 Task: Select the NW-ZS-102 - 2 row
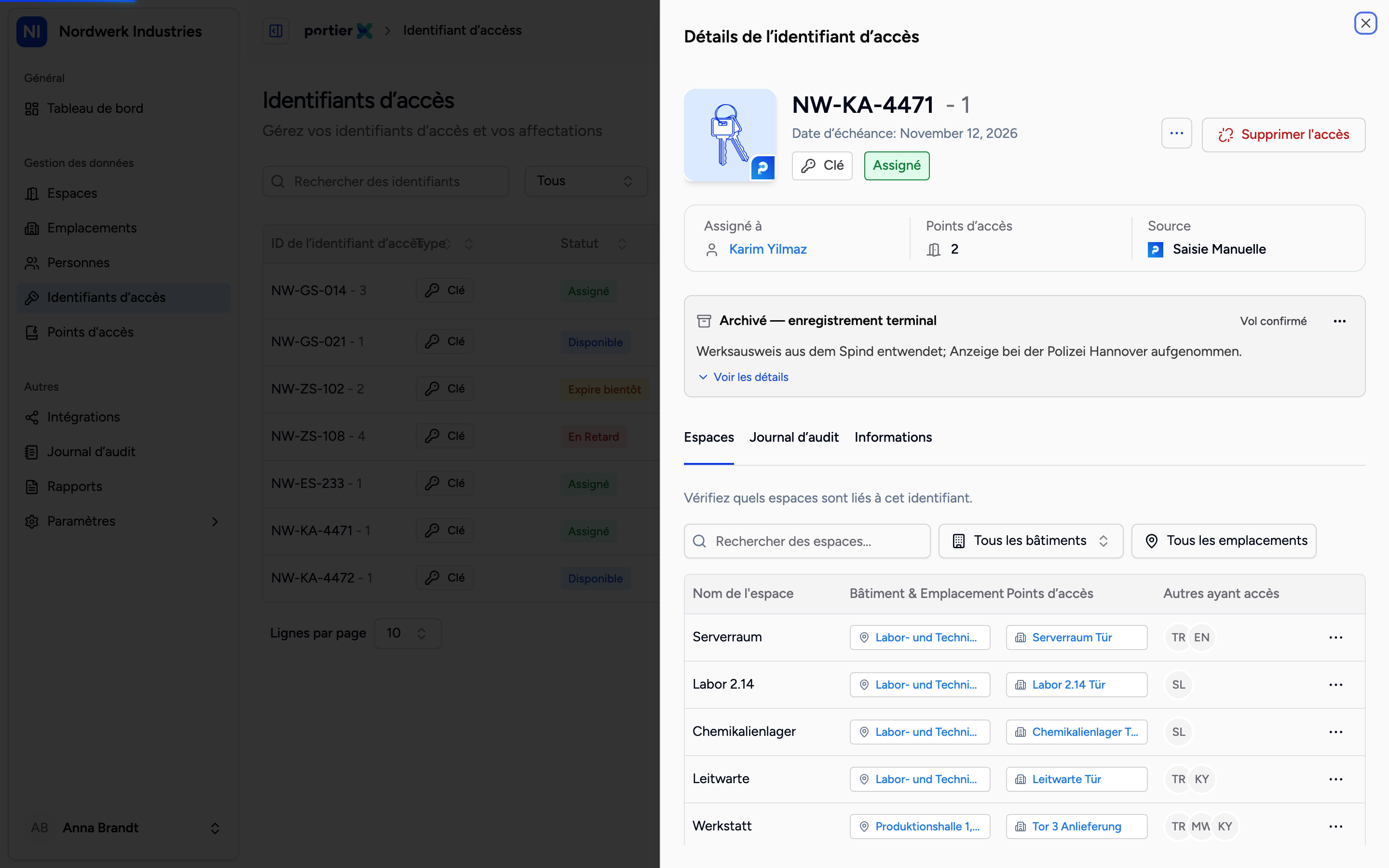click(x=461, y=389)
